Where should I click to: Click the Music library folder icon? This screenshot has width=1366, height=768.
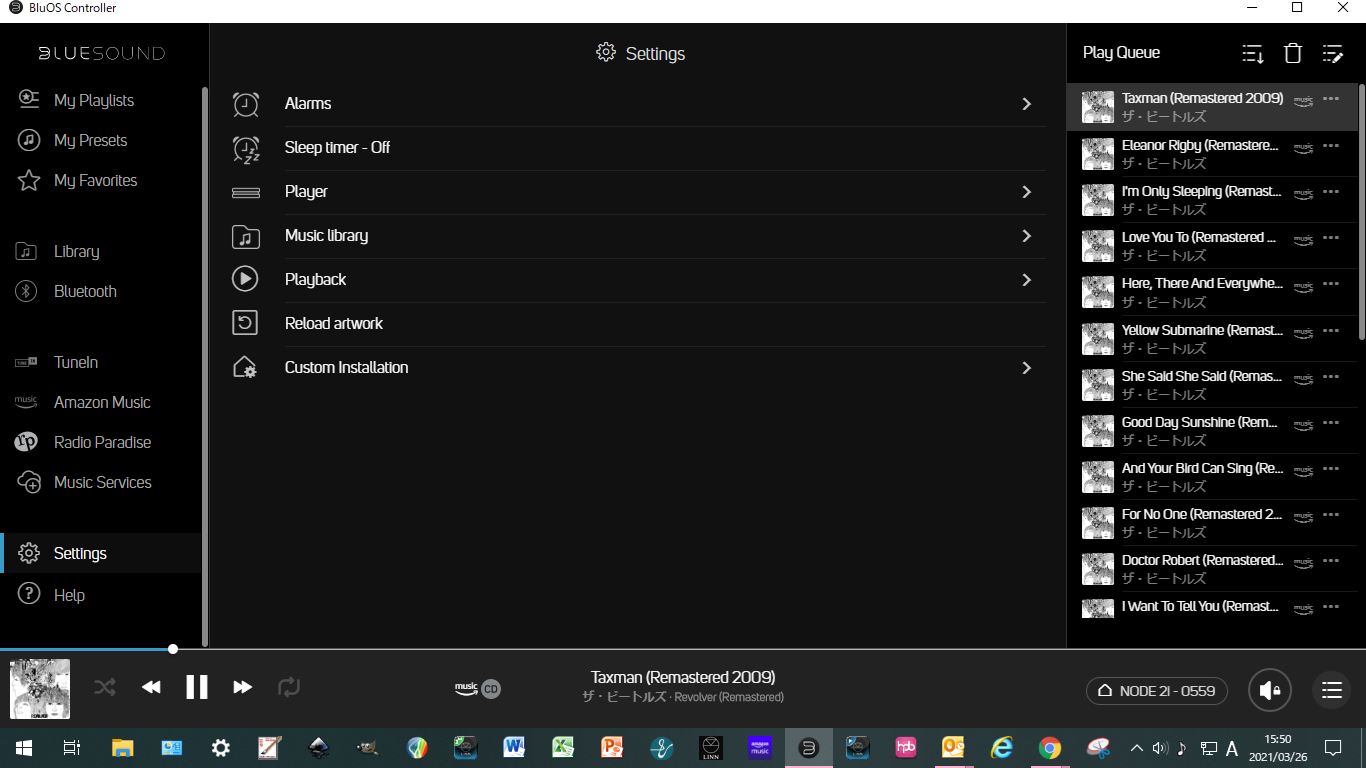(246, 236)
